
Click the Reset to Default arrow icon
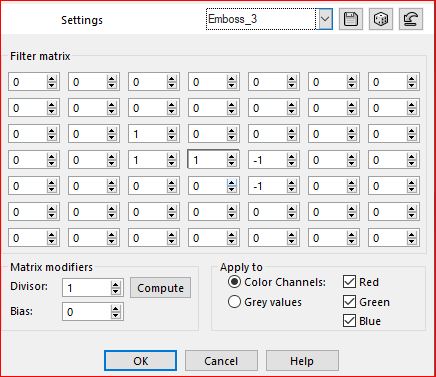(411, 19)
